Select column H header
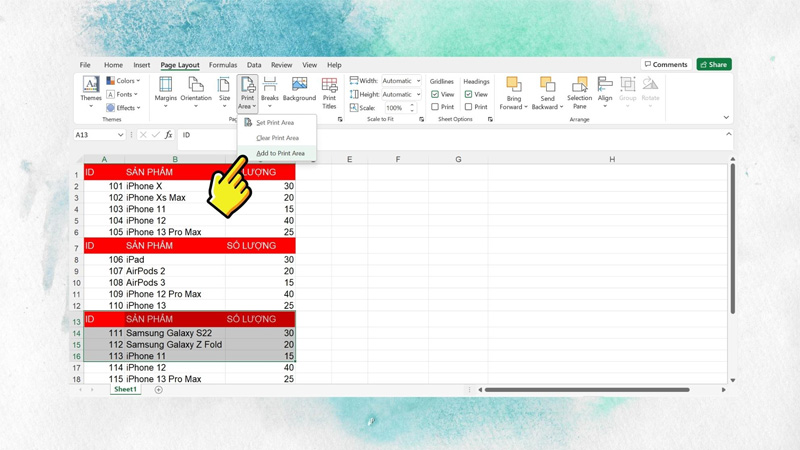 pyautogui.click(x=612, y=159)
